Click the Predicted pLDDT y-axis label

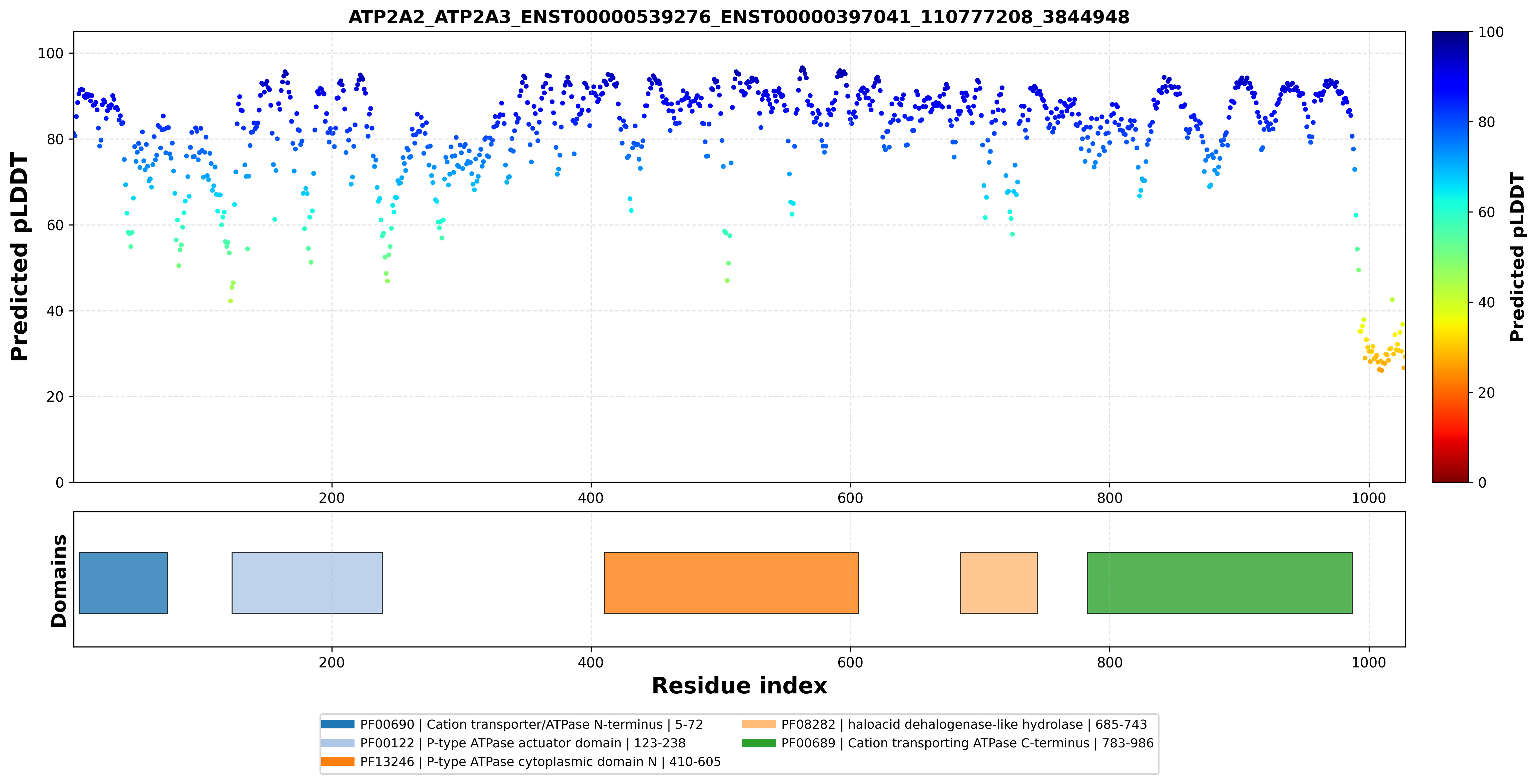[x=20, y=257]
